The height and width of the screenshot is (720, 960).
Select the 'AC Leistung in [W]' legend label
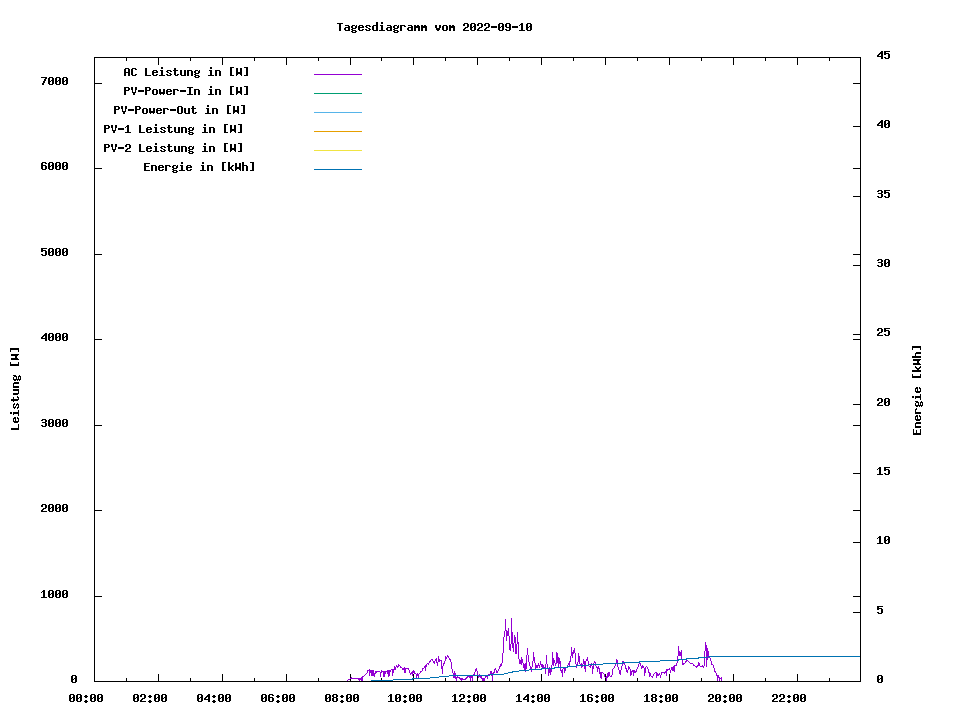[x=186, y=72]
